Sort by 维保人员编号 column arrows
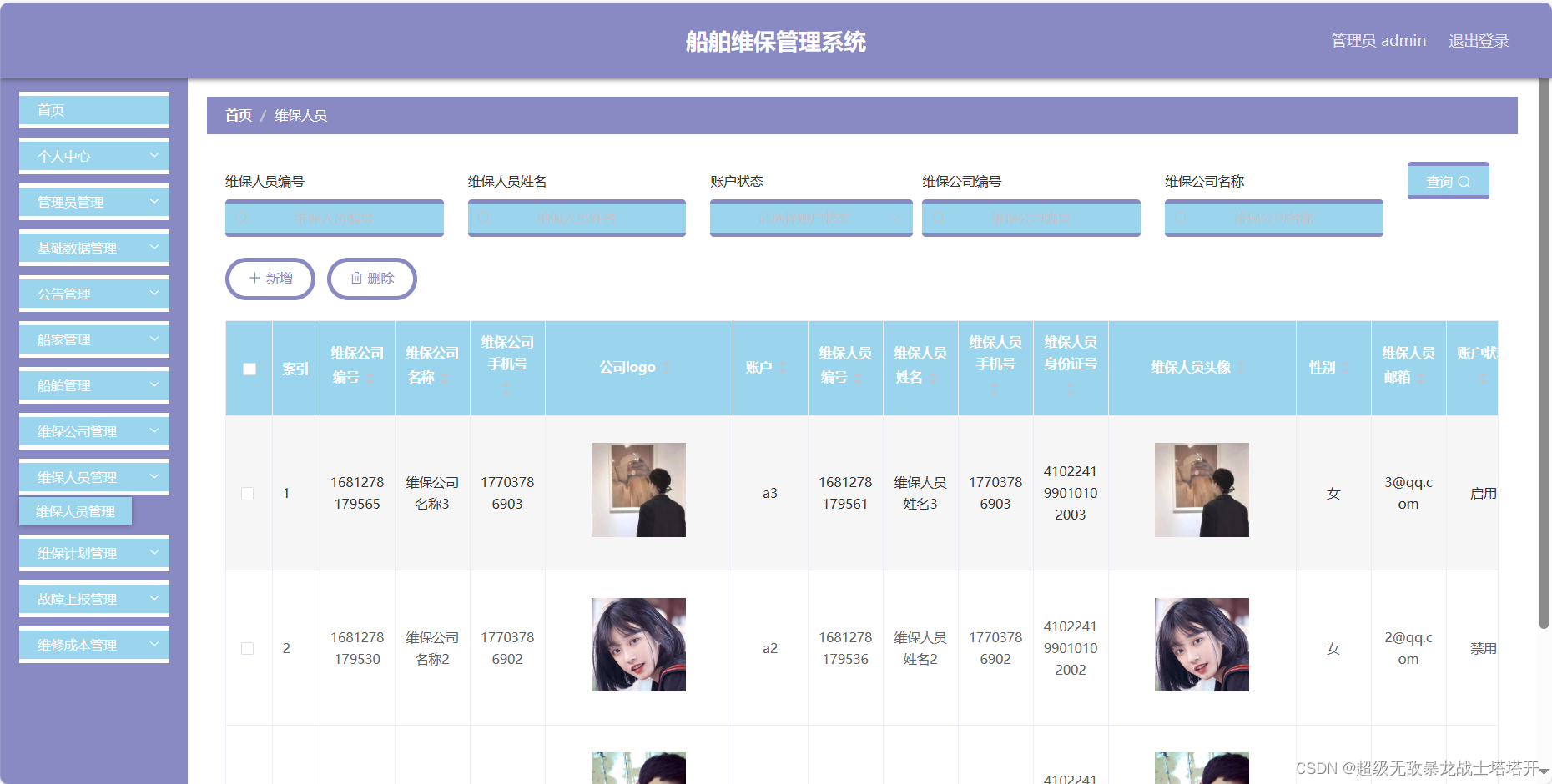1552x784 pixels. (858, 379)
